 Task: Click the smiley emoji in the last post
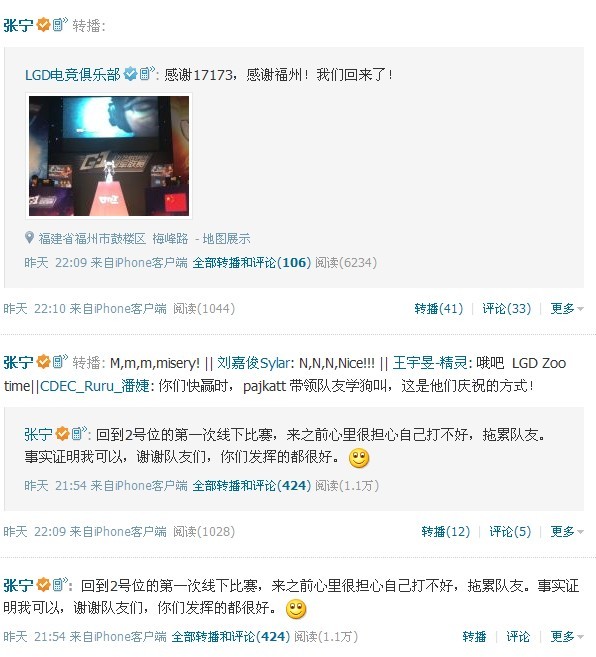(x=296, y=609)
